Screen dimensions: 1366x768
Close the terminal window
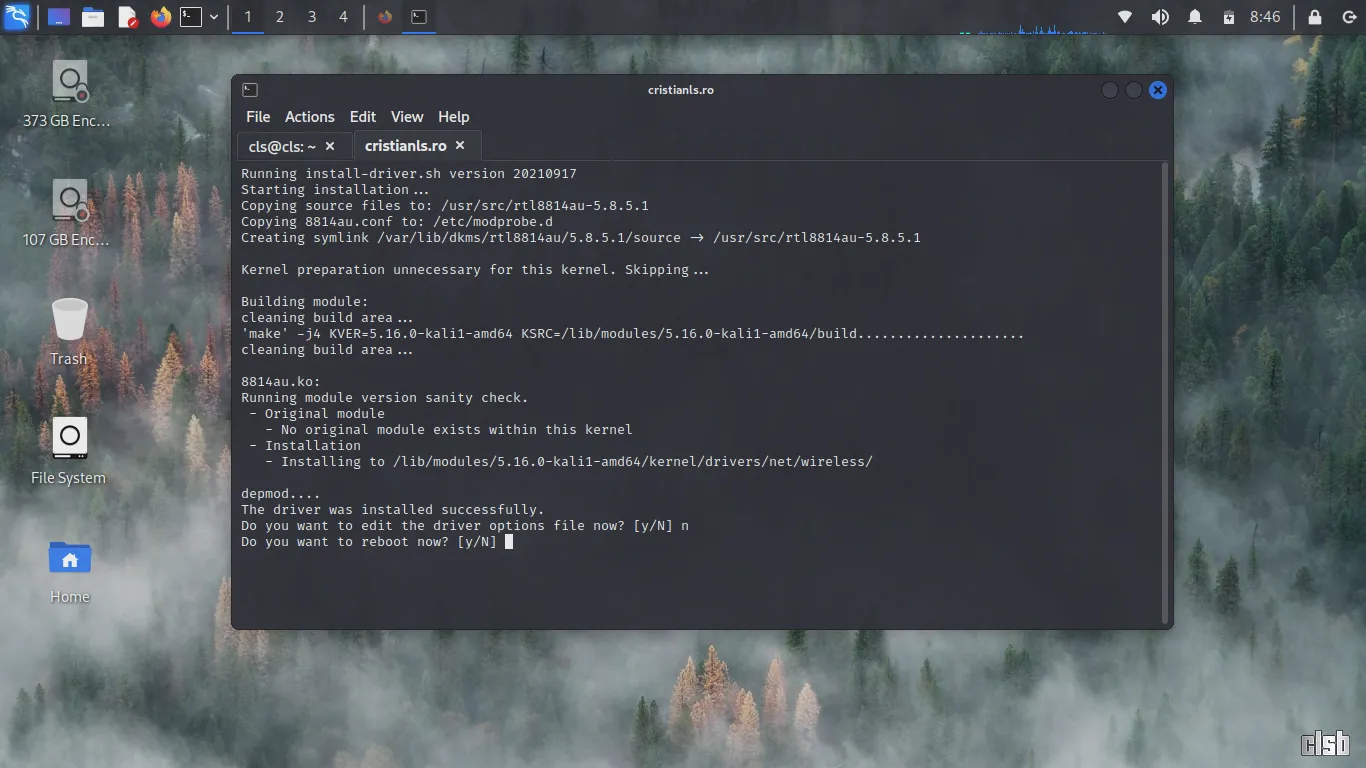coord(1158,90)
